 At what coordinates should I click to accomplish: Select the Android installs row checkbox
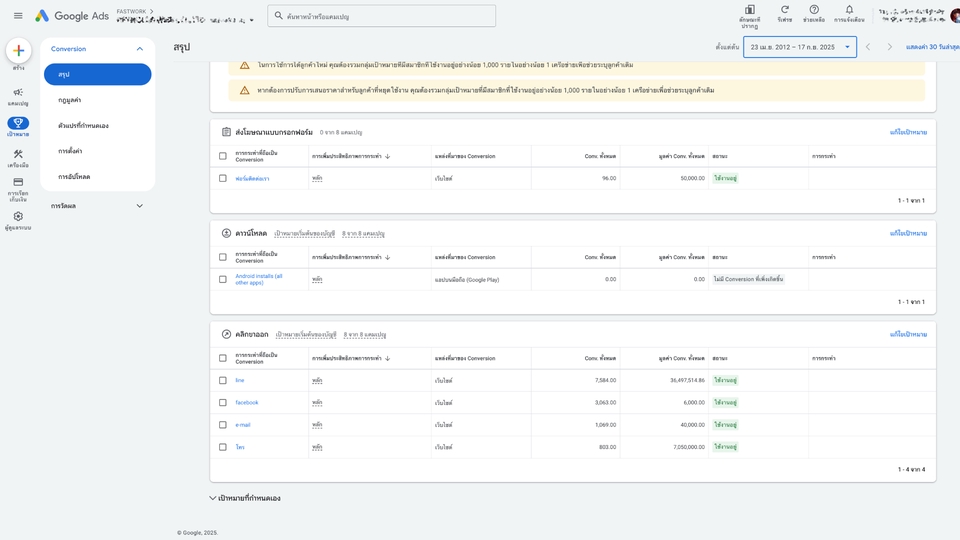click(x=223, y=279)
